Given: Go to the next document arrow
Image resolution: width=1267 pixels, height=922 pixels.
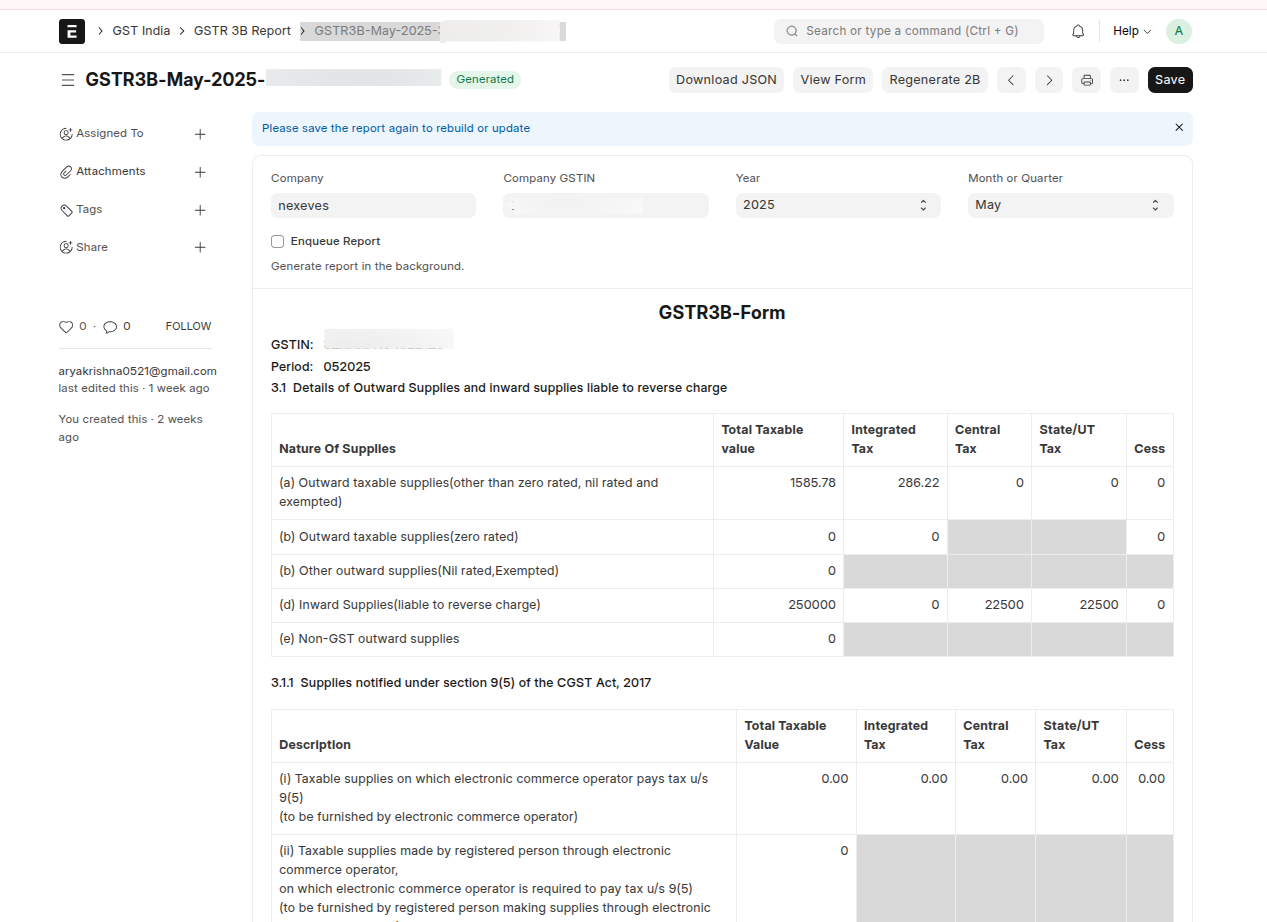Looking at the screenshot, I should coord(1048,80).
